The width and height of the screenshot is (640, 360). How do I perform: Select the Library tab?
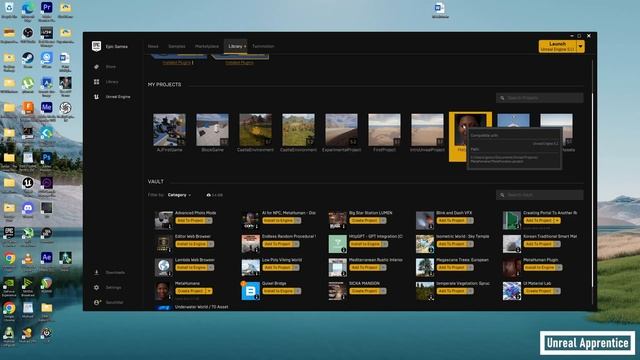click(x=236, y=46)
